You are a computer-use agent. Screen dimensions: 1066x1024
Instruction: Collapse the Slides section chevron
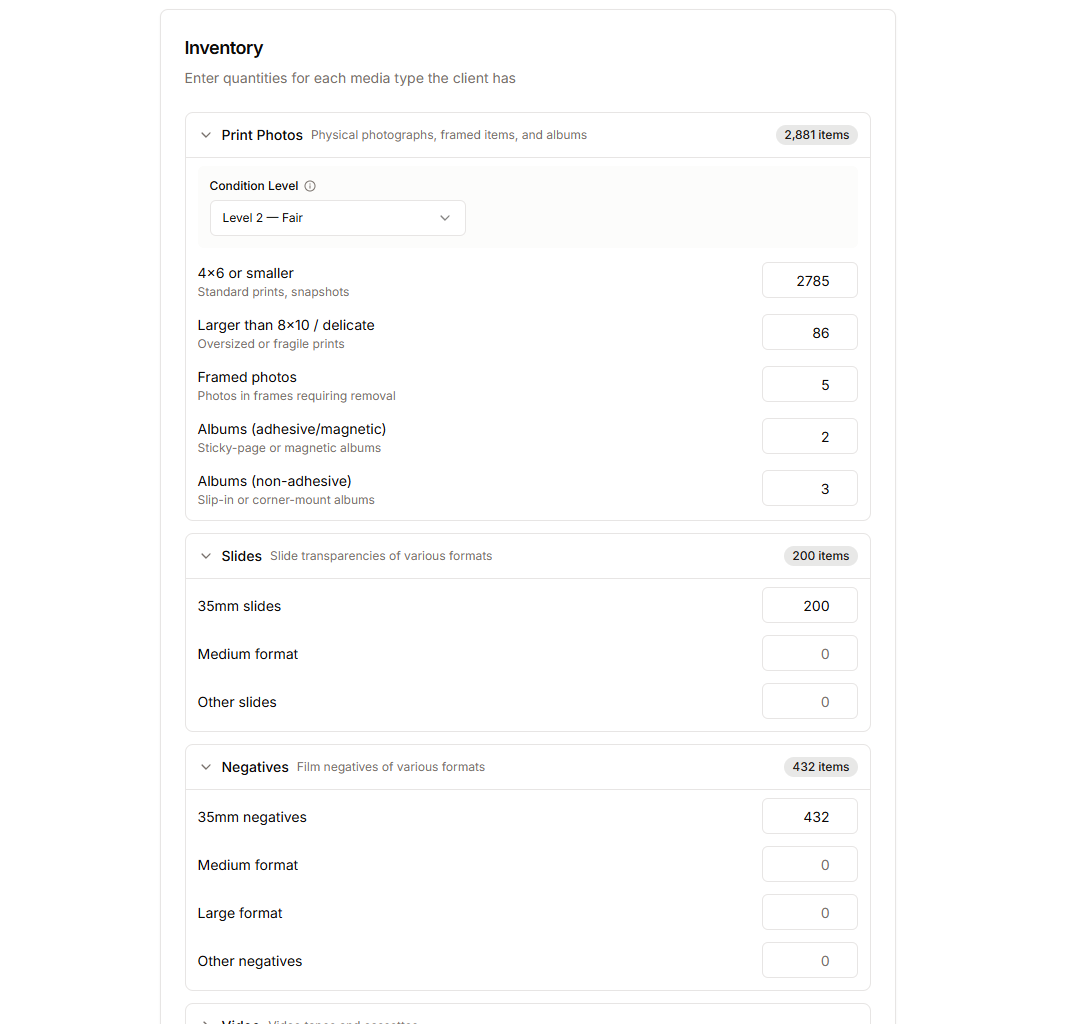(x=206, y=556)
